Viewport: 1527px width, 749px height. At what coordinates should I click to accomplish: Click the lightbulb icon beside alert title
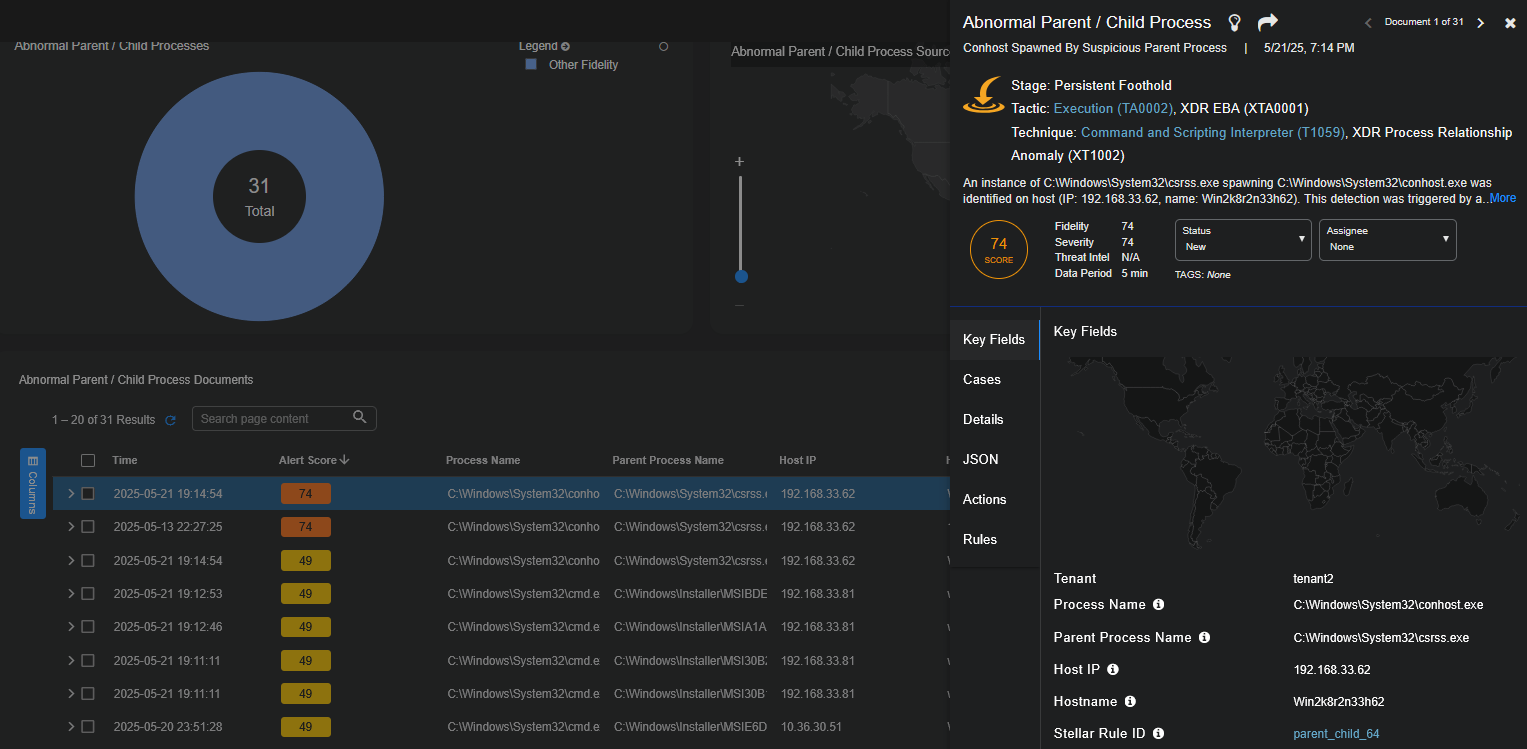click(1234, 22)
